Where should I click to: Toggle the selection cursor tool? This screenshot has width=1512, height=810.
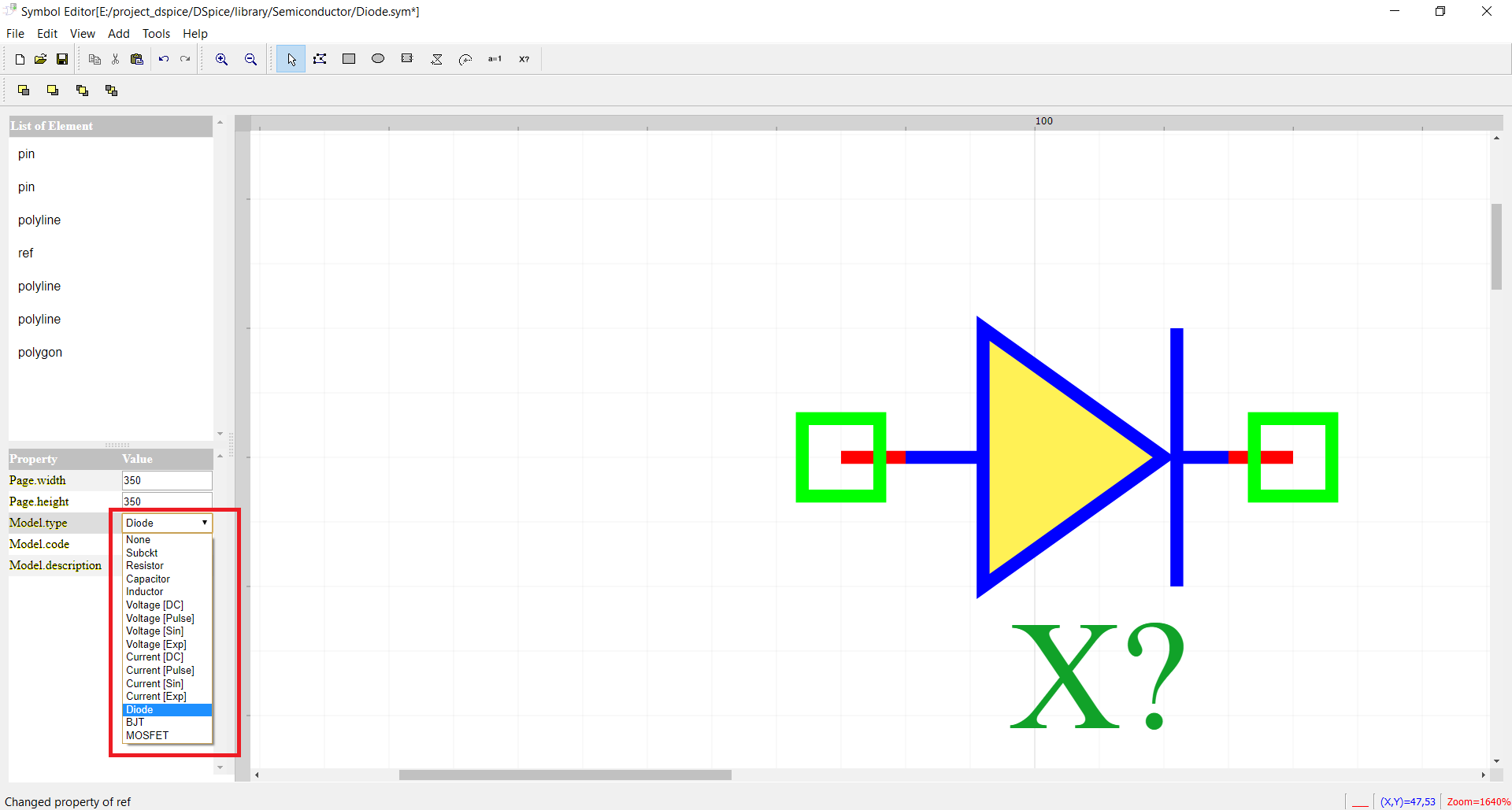pos(291,58)
